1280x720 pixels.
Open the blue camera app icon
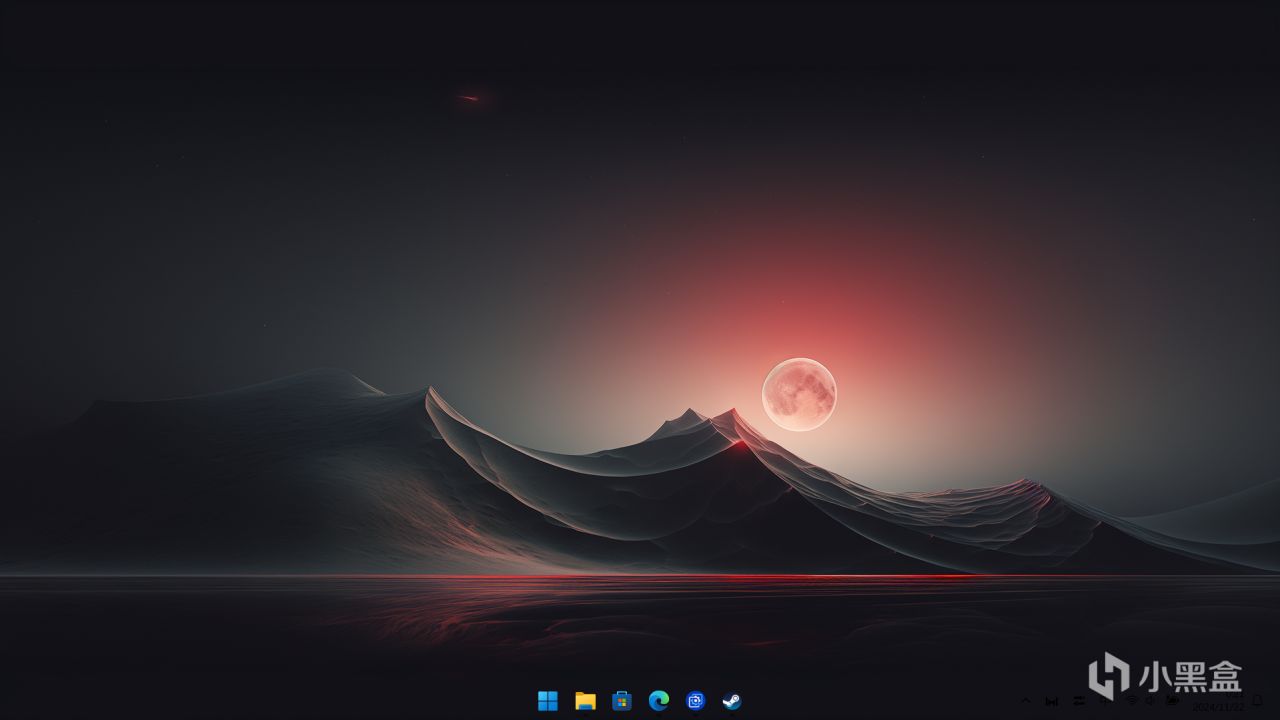click(x=695, y=701)
